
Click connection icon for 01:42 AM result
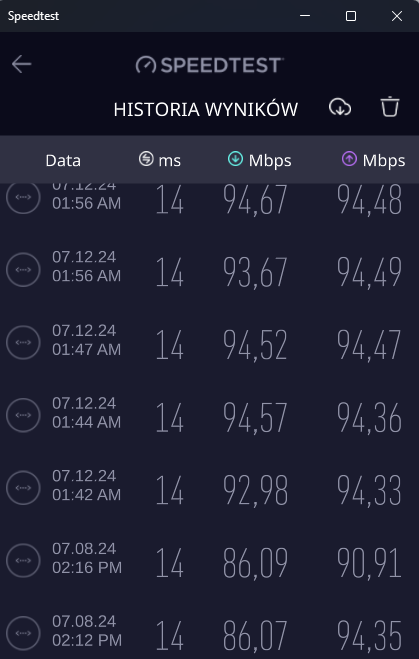click(x=23, y=488)
